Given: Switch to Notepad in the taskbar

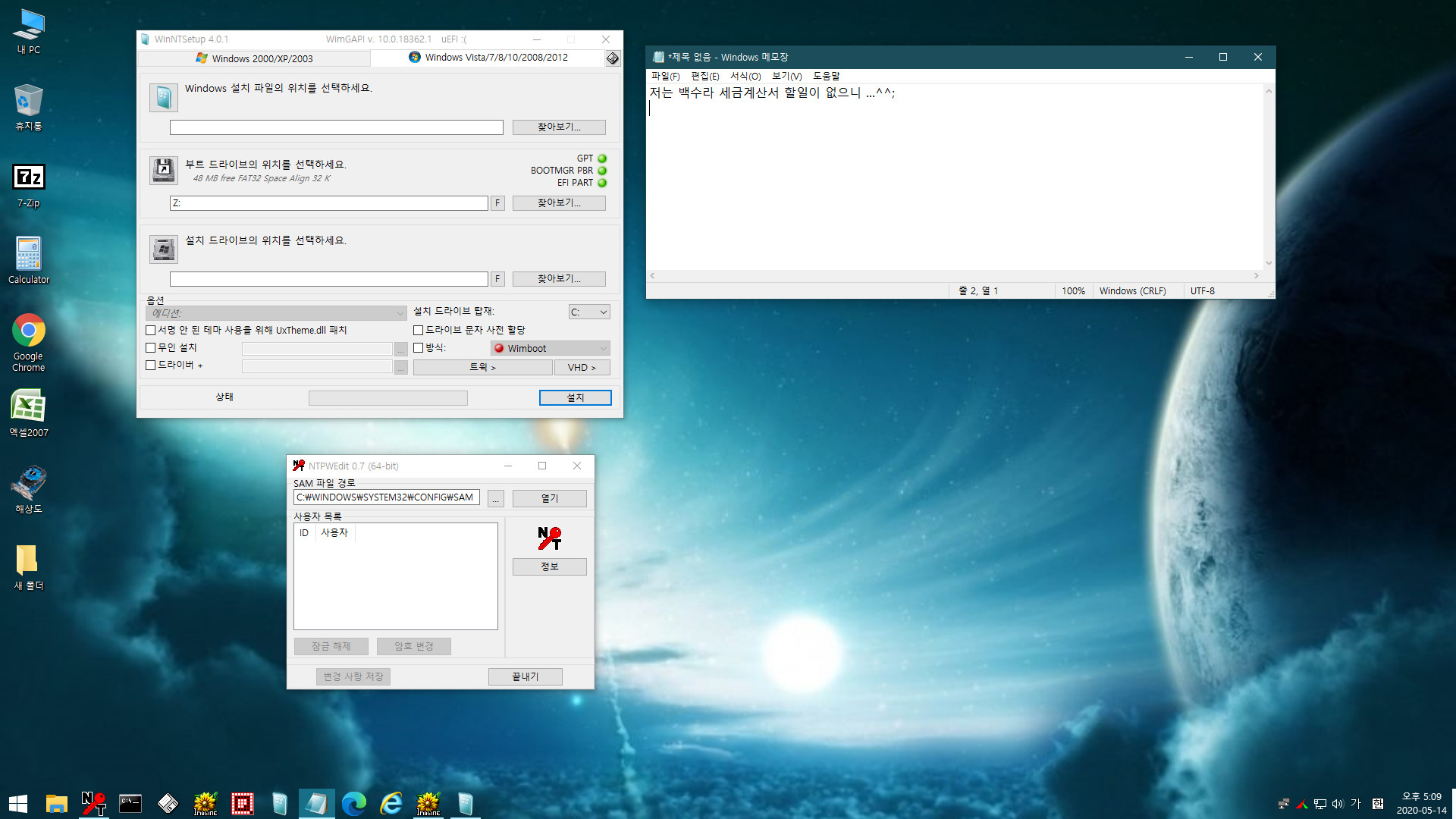Looking at the screenshot, I should point(317,803).
